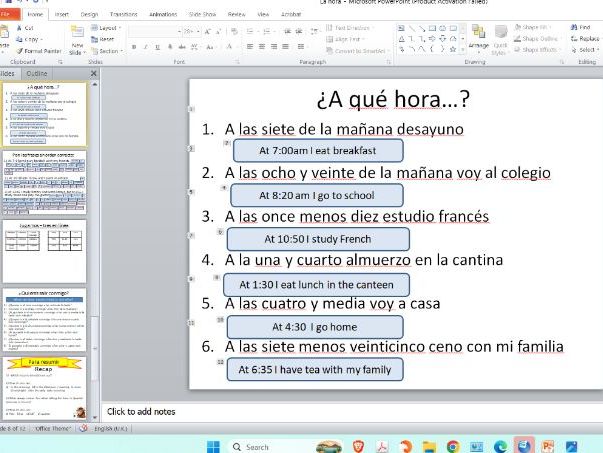Select the Oval shape in gallery
Image resolution: width=603 pixels, height=453 pixels.
pos(443,28)
